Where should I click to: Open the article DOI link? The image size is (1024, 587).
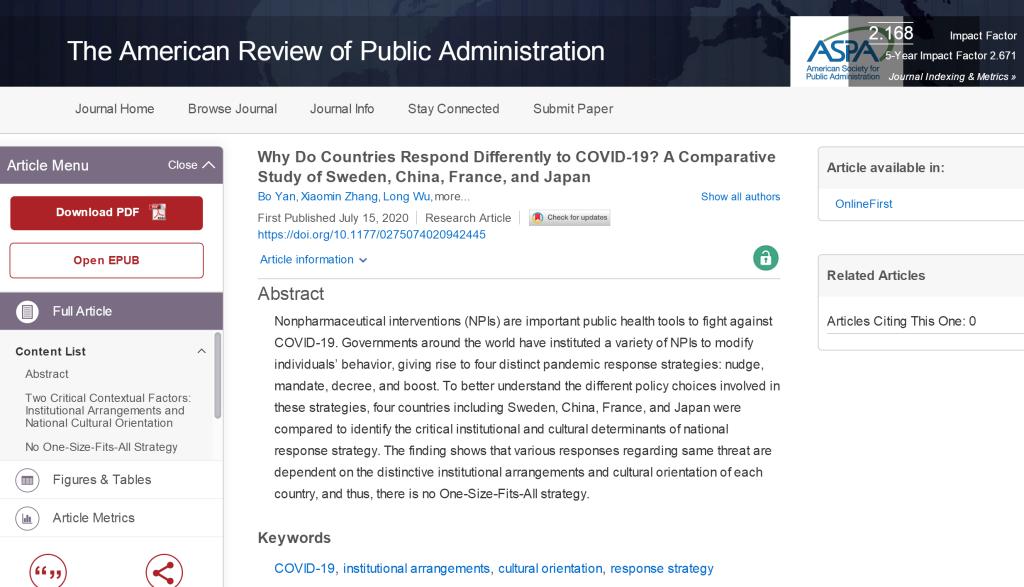[371, 235]
